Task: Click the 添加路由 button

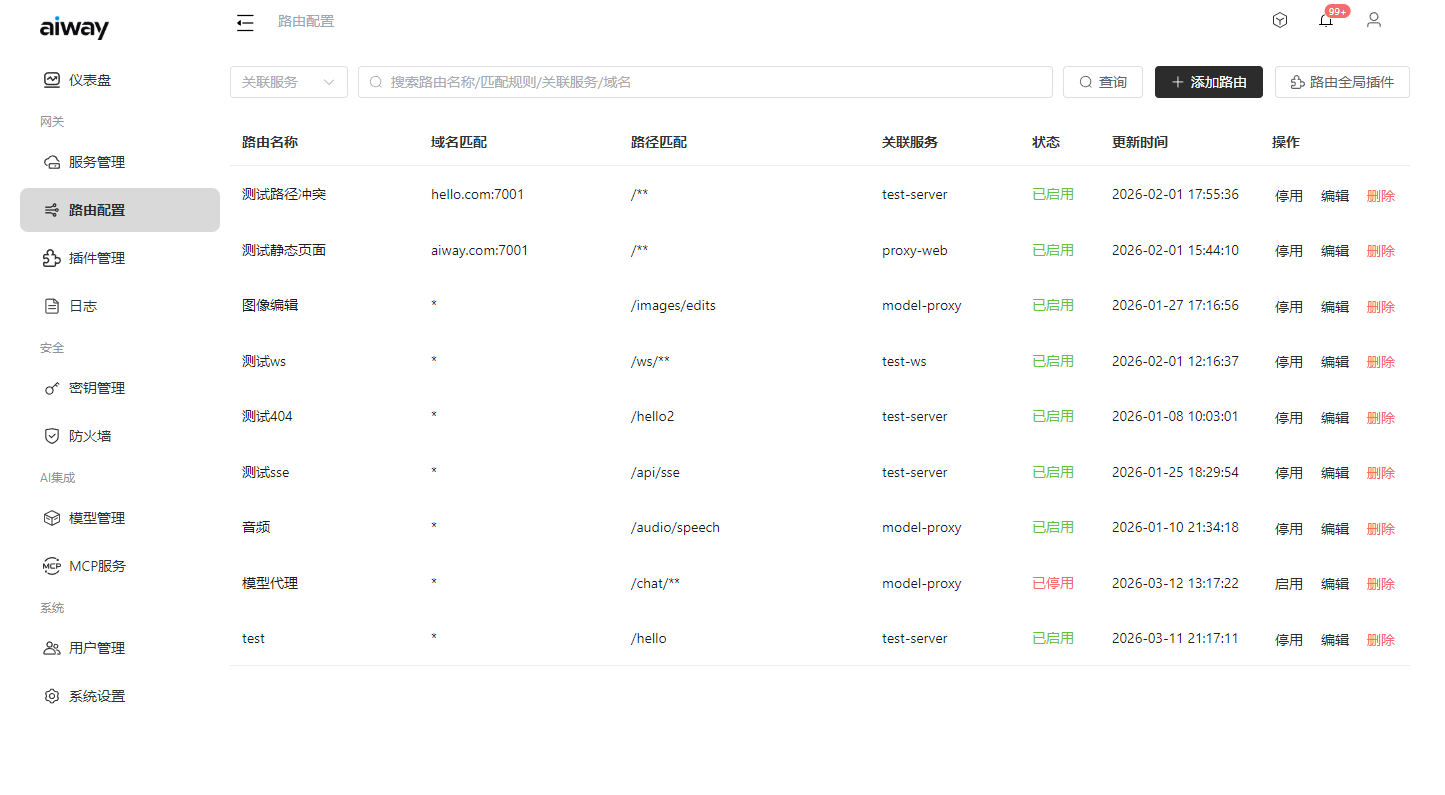Action: [x=1208, y=82]
